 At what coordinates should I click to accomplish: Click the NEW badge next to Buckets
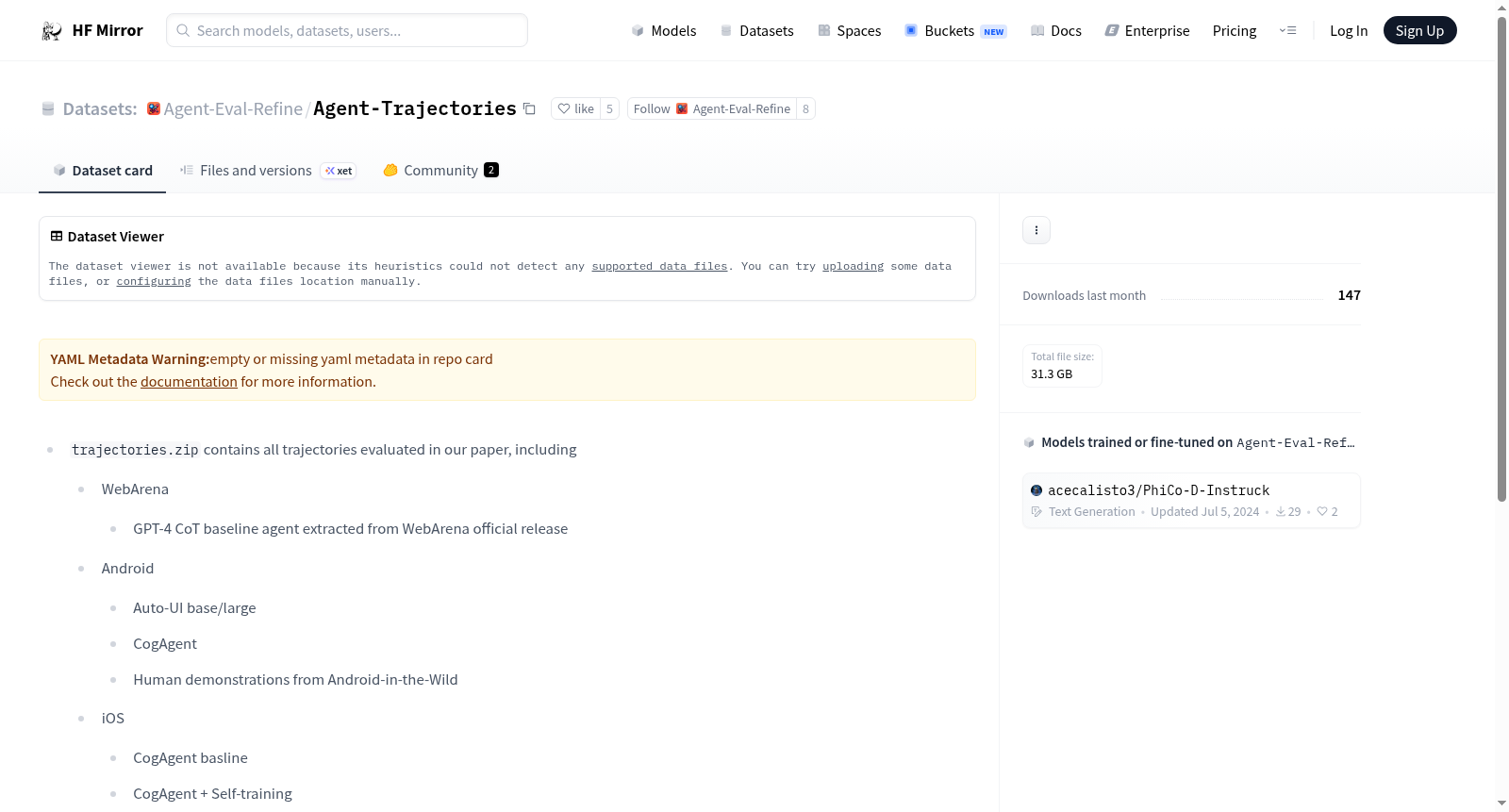point(994,32)
